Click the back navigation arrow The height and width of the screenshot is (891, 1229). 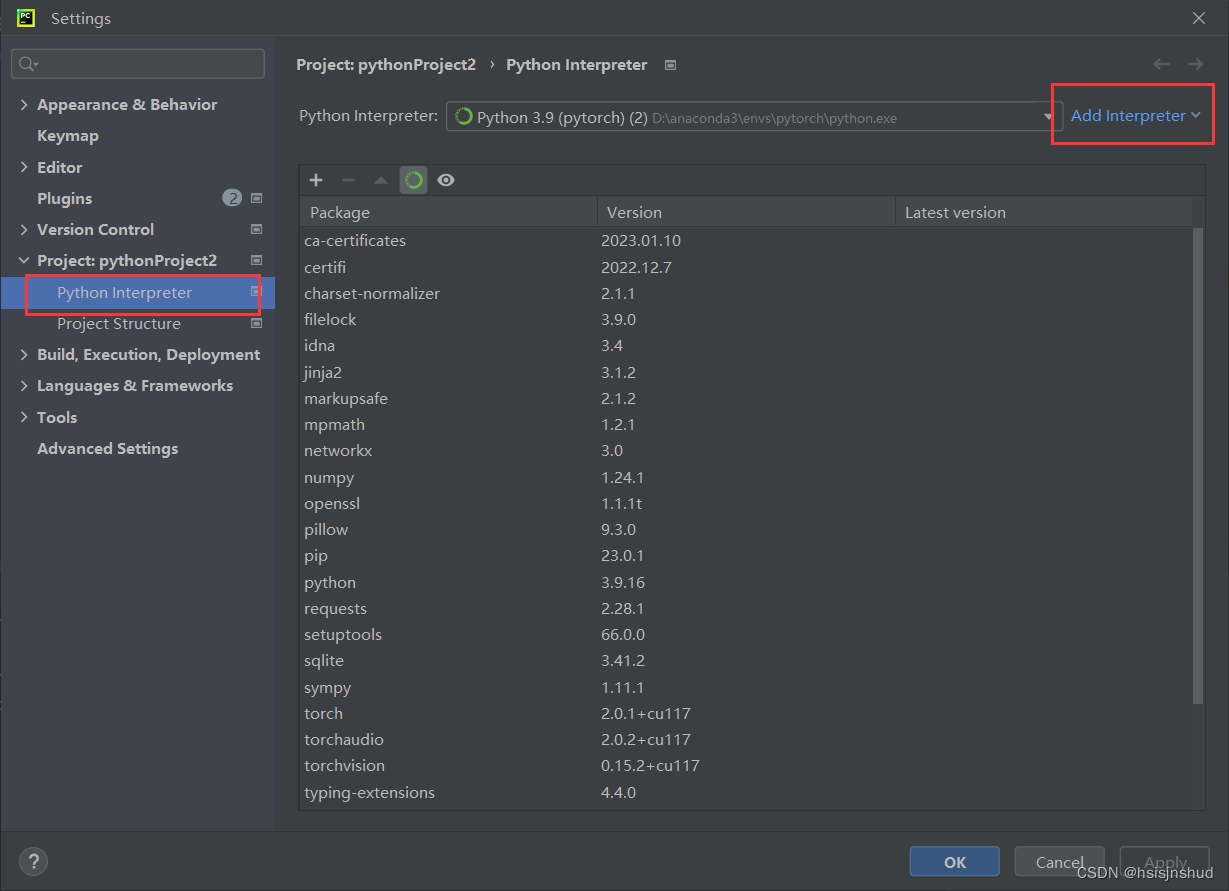click(x=1161, y=64)
